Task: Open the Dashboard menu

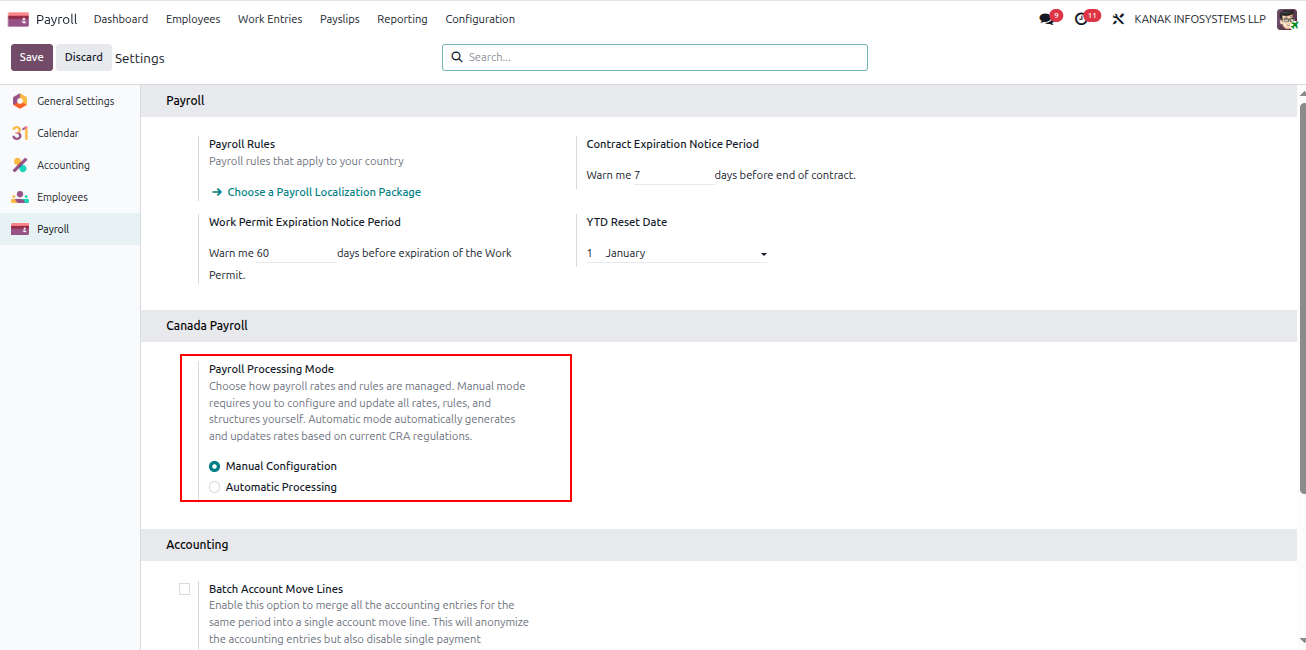Action: tap(121, 19)
